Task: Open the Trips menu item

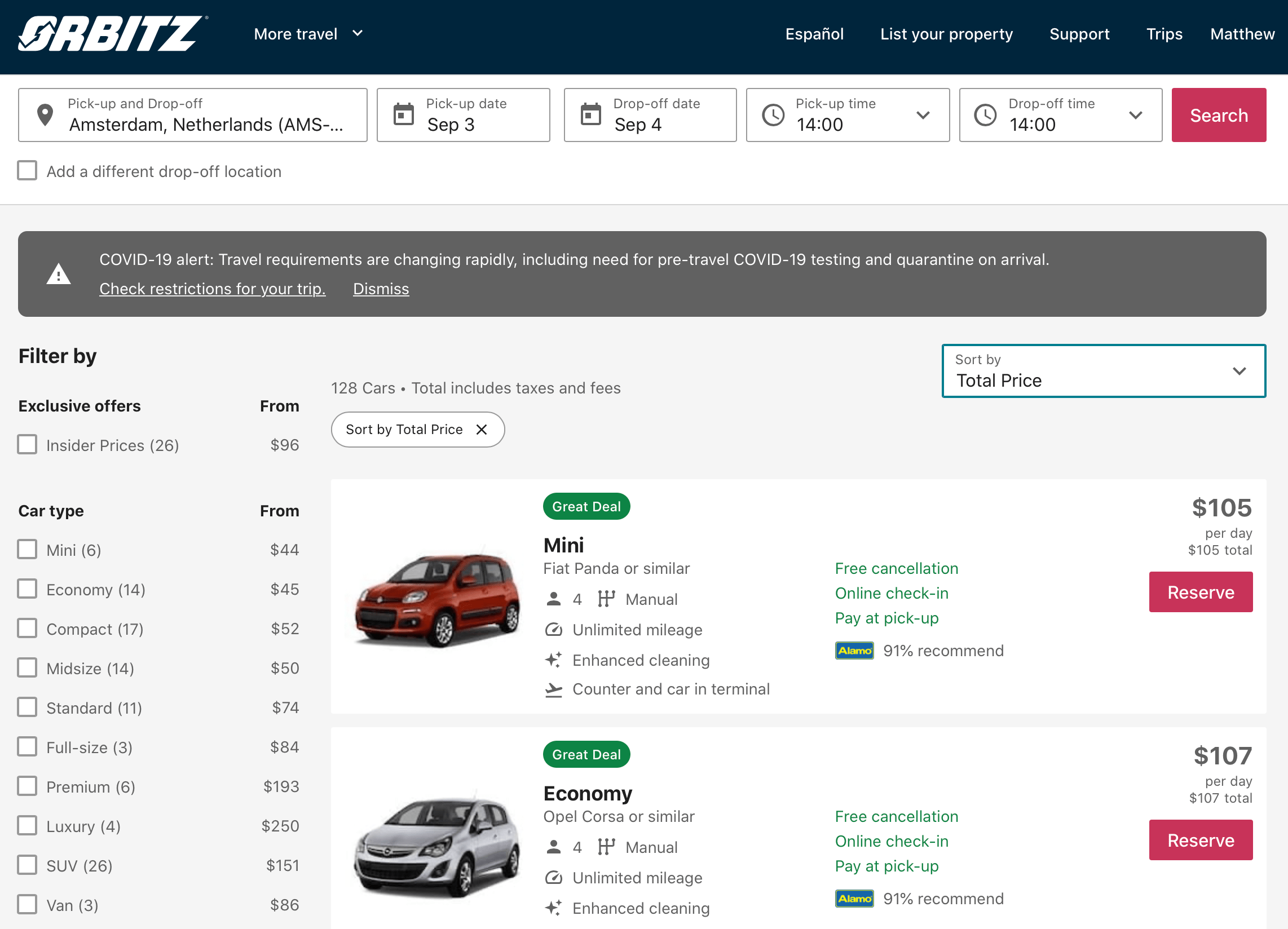Action: tap(1163, 34)
